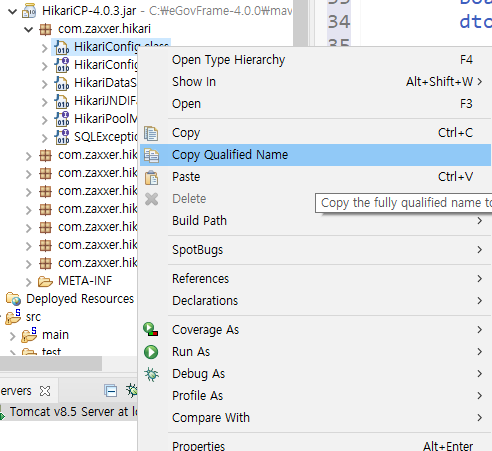The height and width of the screenshot is (451, 492).
Task: Choose Paste from the context menu
Action: [315, 177]
